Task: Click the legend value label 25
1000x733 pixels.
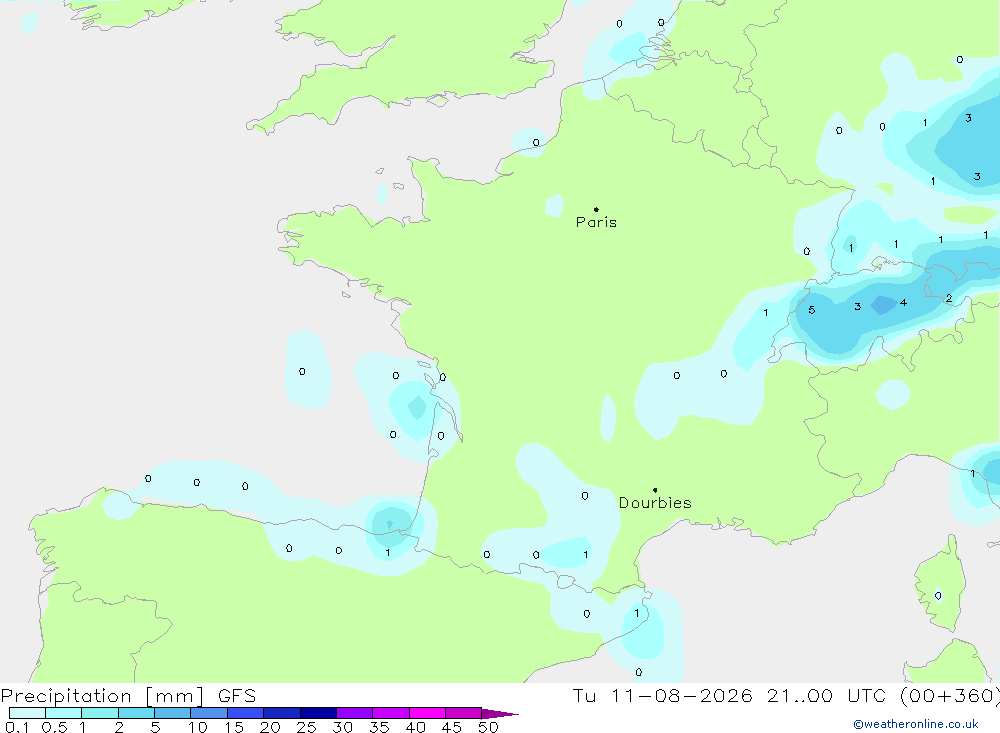Action: click(x=306, y=727)
